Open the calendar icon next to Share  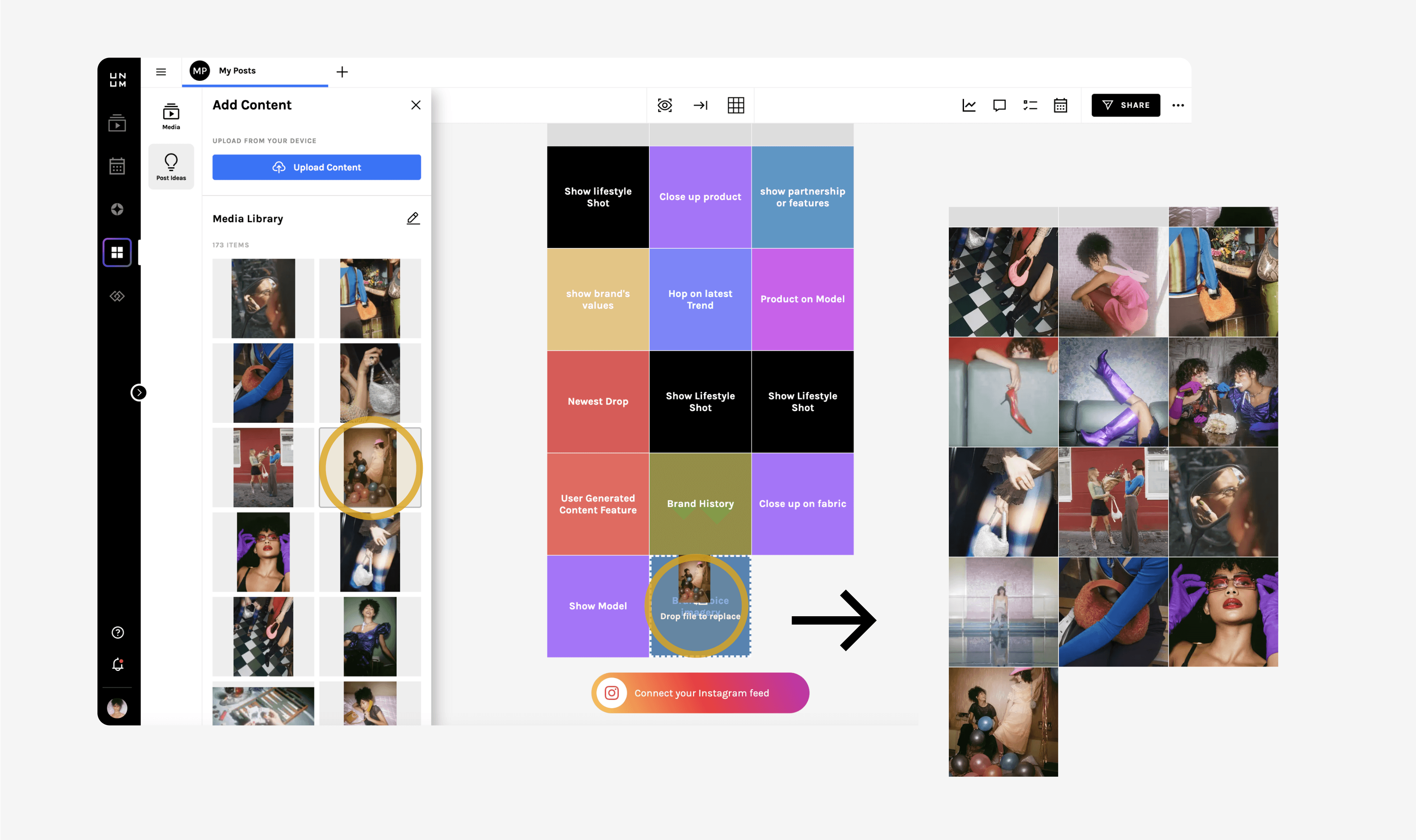click(x=1060, y=105)
